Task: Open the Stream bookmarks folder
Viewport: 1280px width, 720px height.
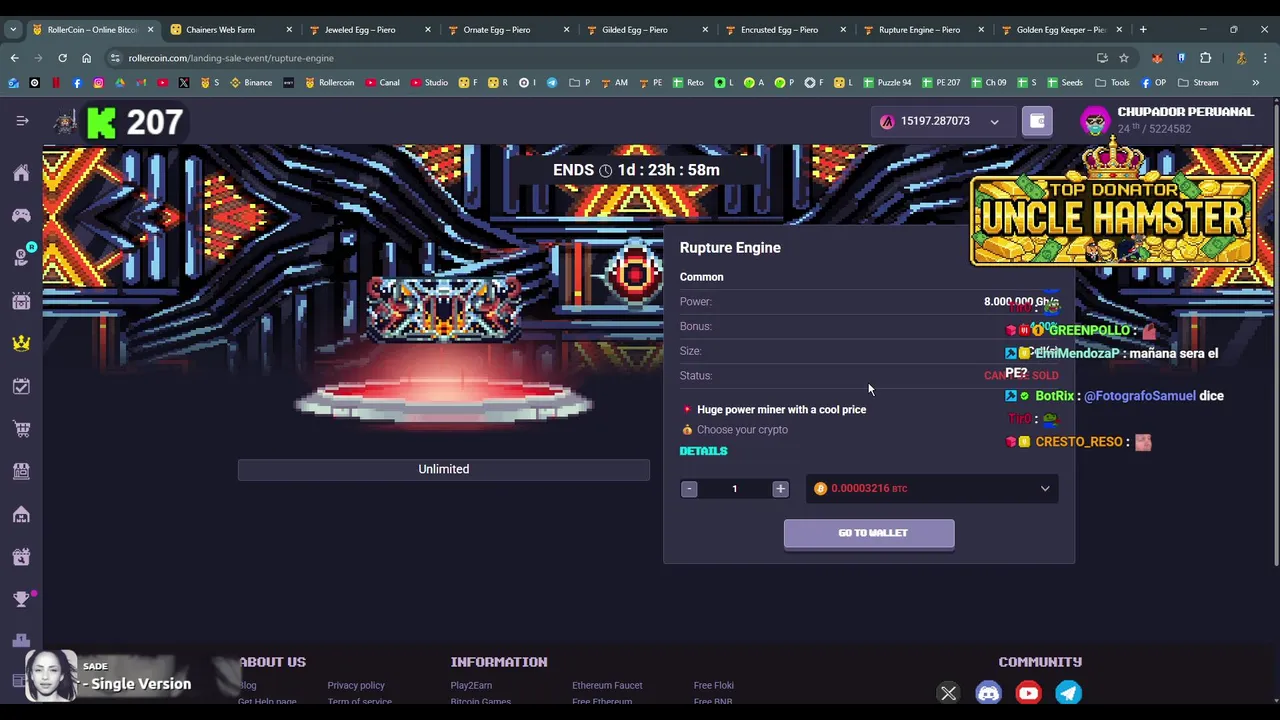Action: (x=1198, y=82)
